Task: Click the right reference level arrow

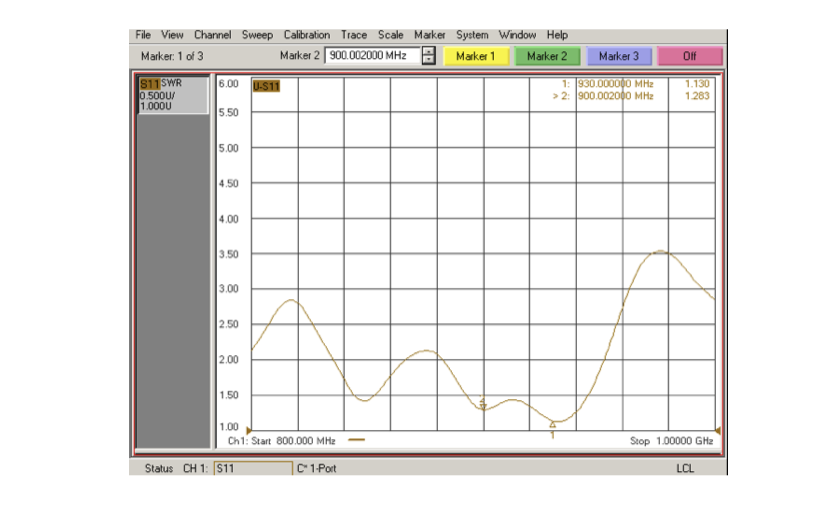Action: point(717,430)
